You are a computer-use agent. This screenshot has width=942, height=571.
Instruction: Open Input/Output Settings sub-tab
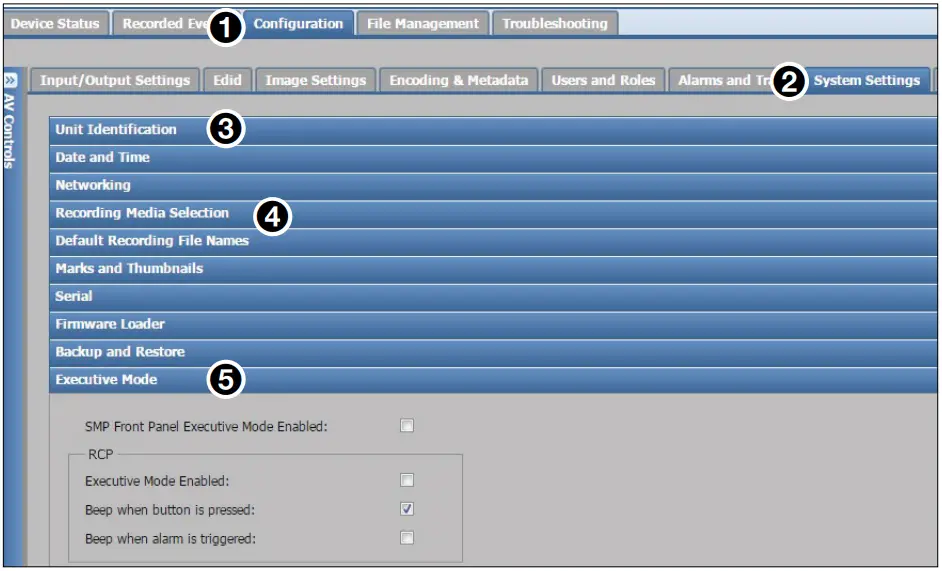(115, 80)
